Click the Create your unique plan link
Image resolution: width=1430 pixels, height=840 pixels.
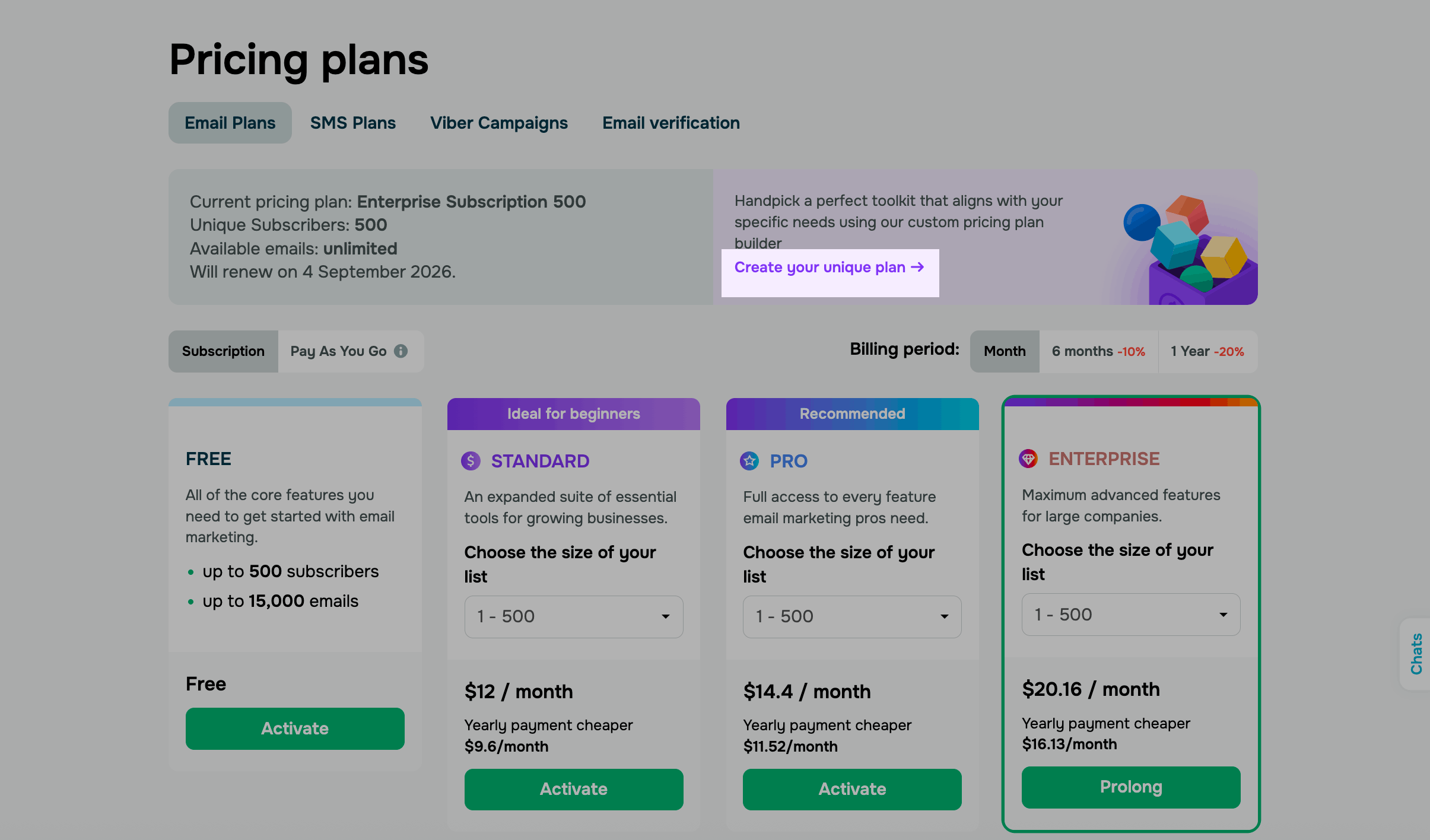tap(830, 268)
